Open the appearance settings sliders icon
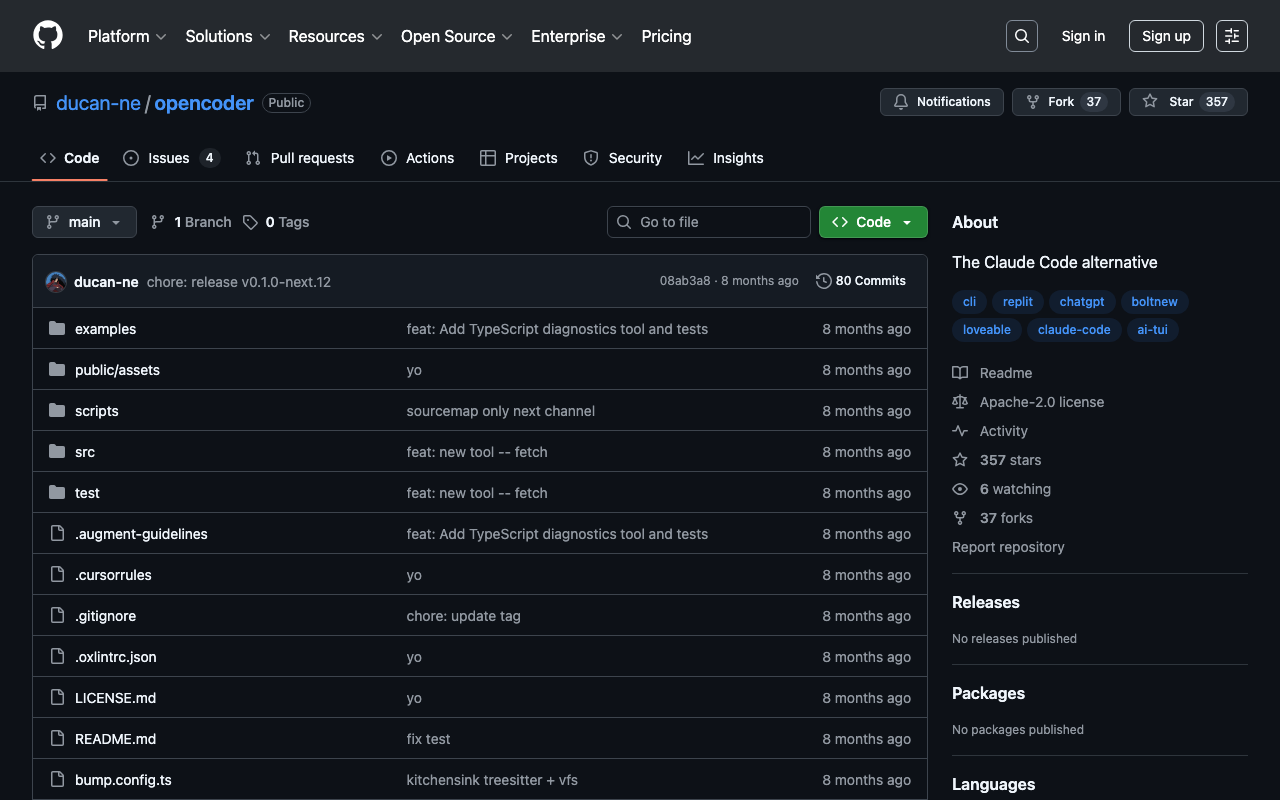The width and height of the screenshot is (1280, 800). (x=1231, y=36)
